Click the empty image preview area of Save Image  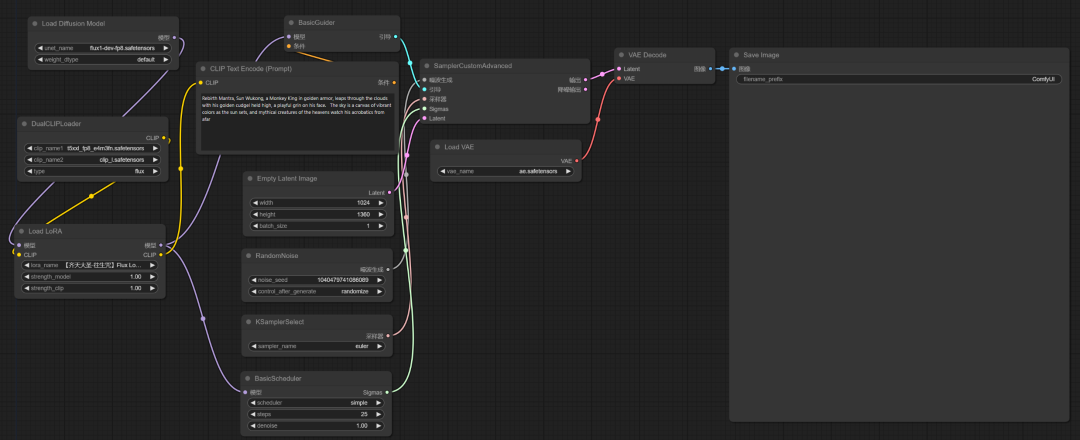(x=898, y=251)
